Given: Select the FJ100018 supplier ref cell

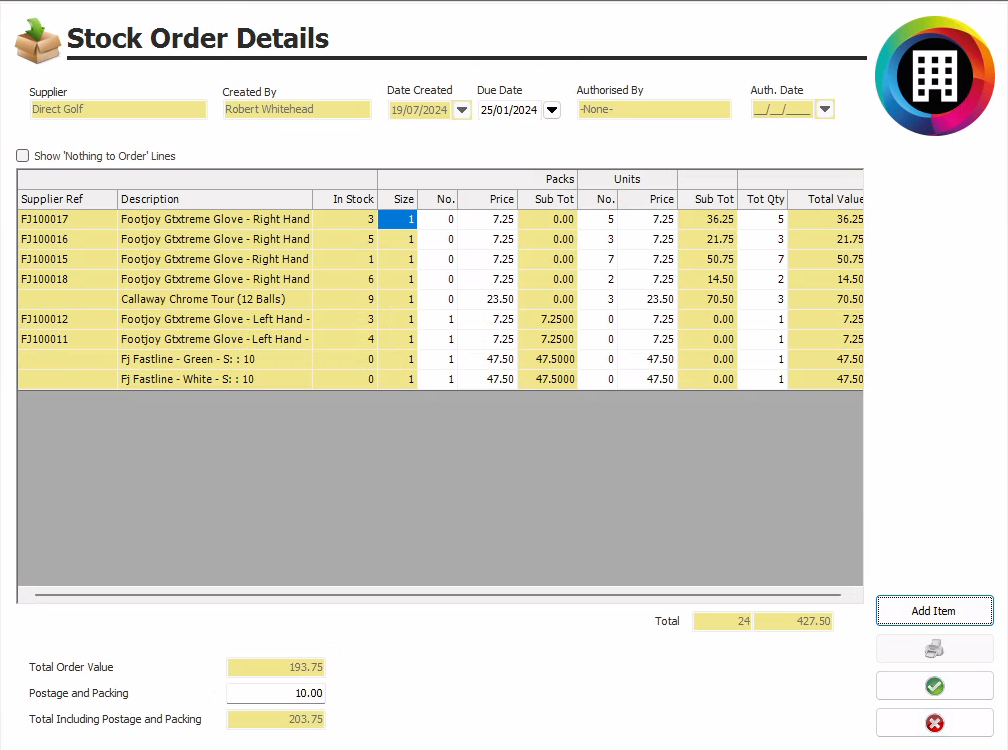Looking at the screenshot, I should click(67, 279).
